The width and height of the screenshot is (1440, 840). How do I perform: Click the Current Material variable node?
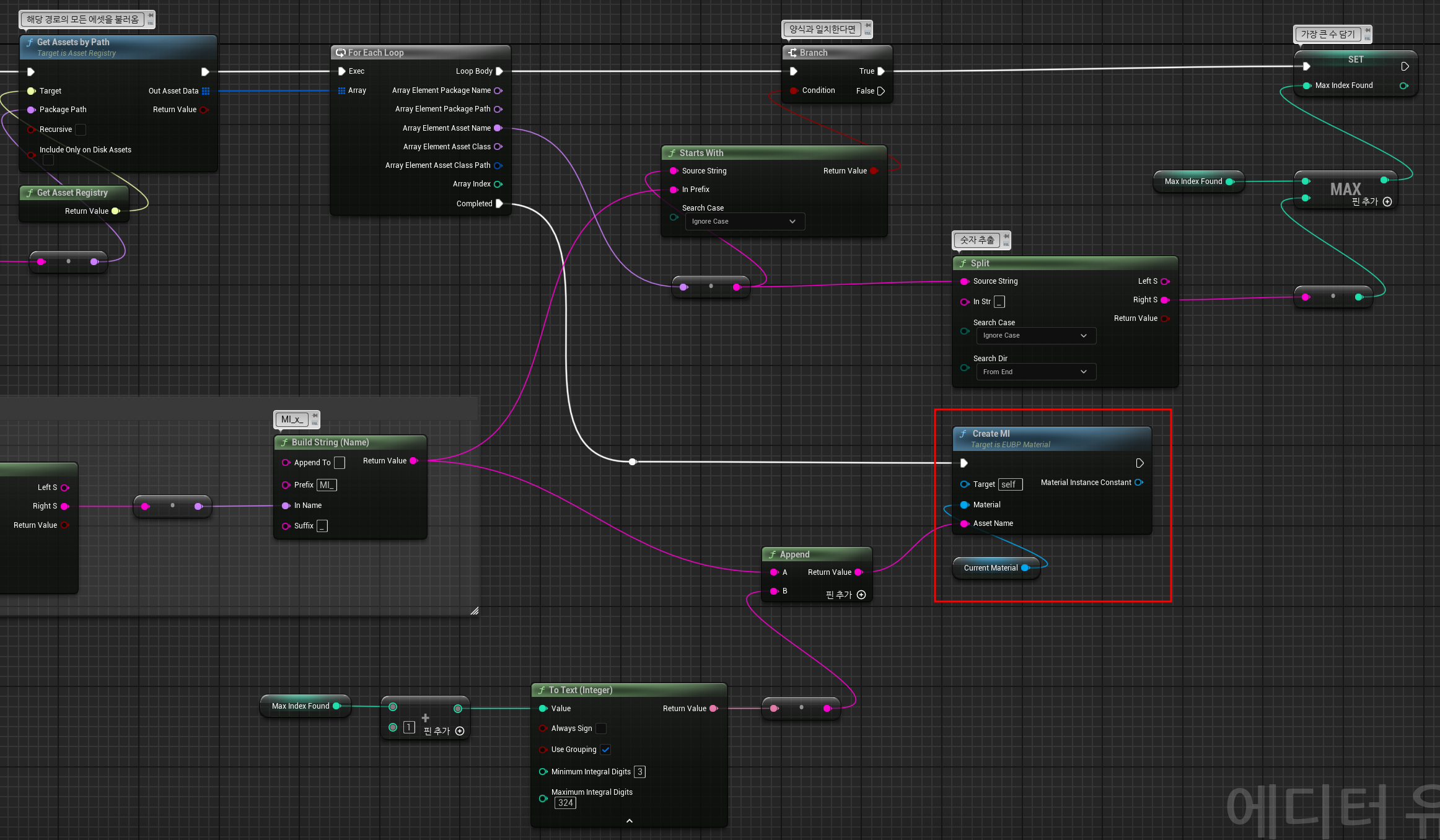991,568
